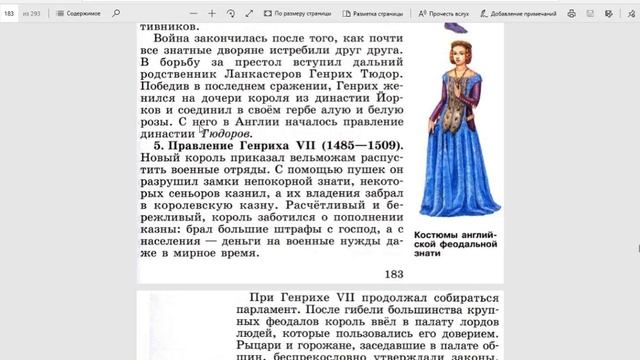The image size is (640, 360).
Task: Click the save-as icon
Action: [609, 13]
